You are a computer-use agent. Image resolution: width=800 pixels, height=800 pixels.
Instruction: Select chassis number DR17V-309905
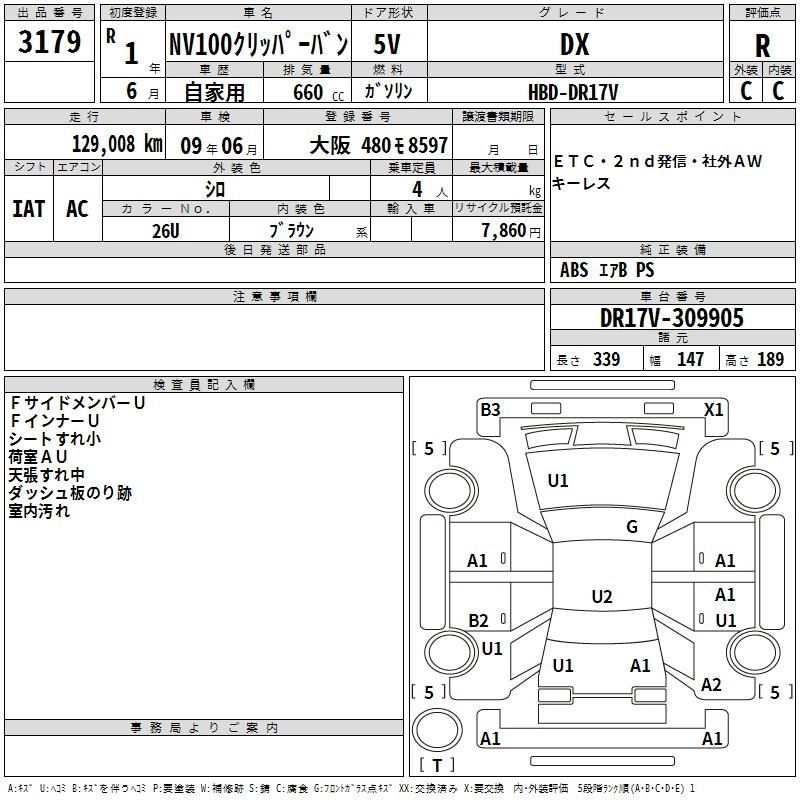point(672,318)
